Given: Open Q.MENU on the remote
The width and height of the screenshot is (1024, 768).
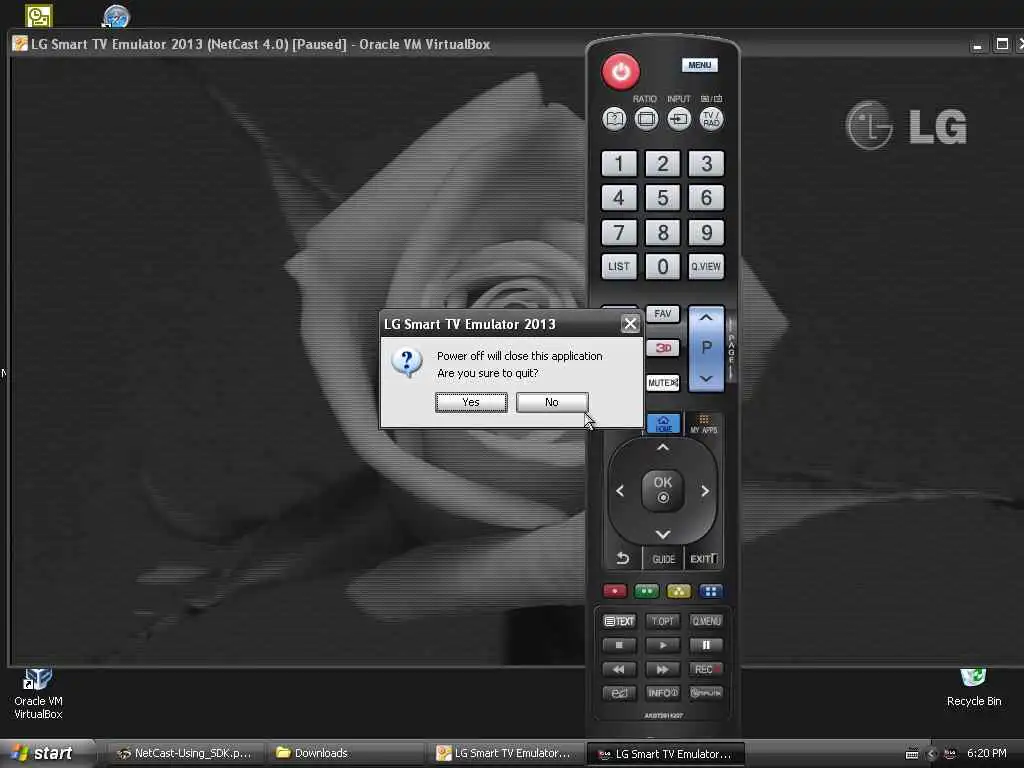Looking at the screenshot, I should pos(706,621).
